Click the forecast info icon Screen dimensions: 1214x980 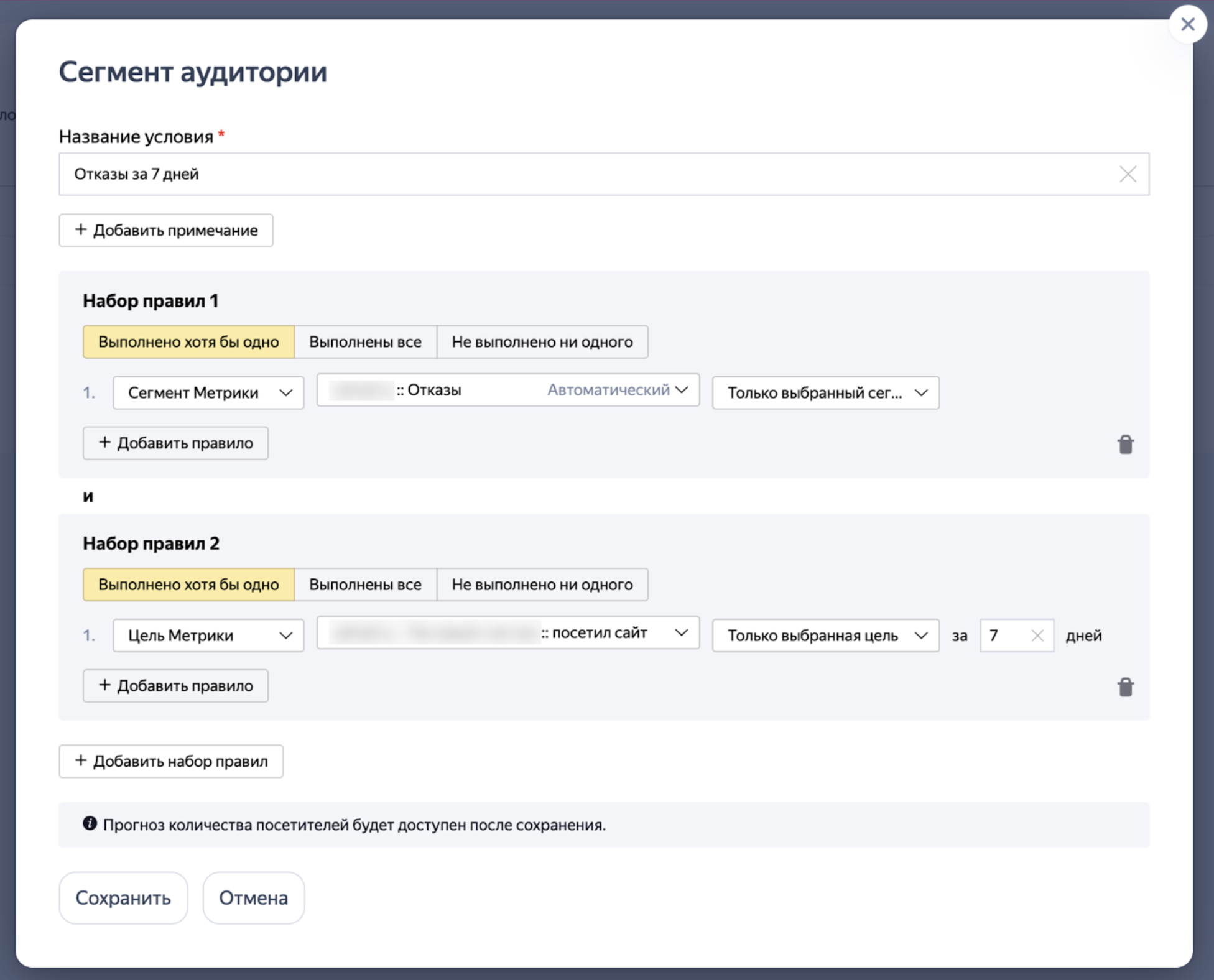click(x=90, y=824)
